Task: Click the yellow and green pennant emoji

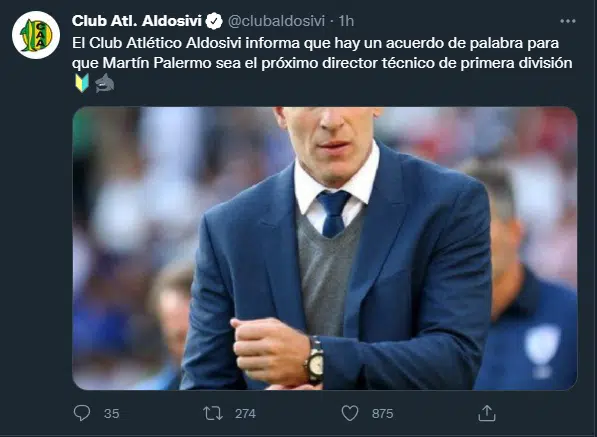Action: [x=82, y=83]
